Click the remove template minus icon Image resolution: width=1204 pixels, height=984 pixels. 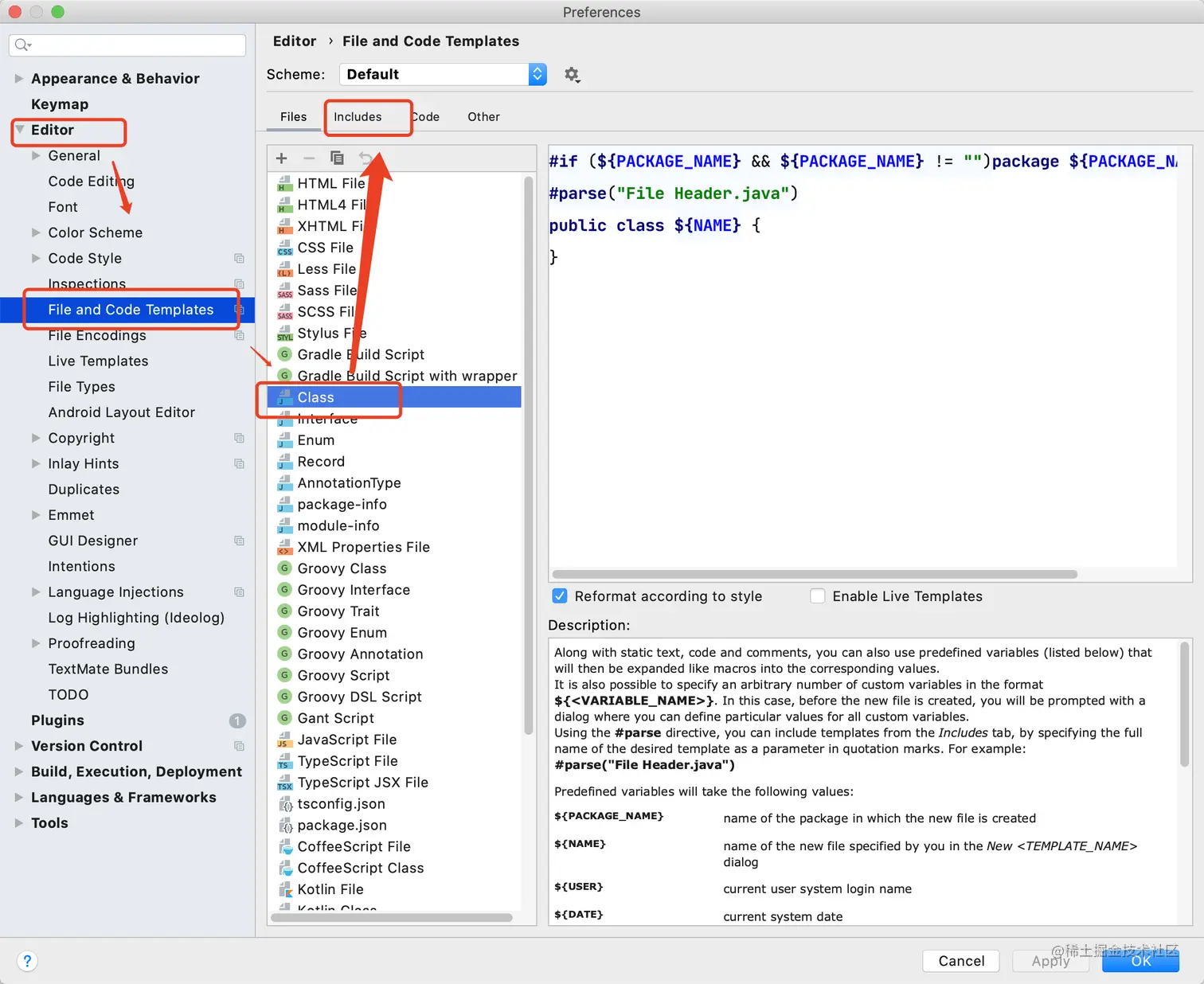point(309,158)
